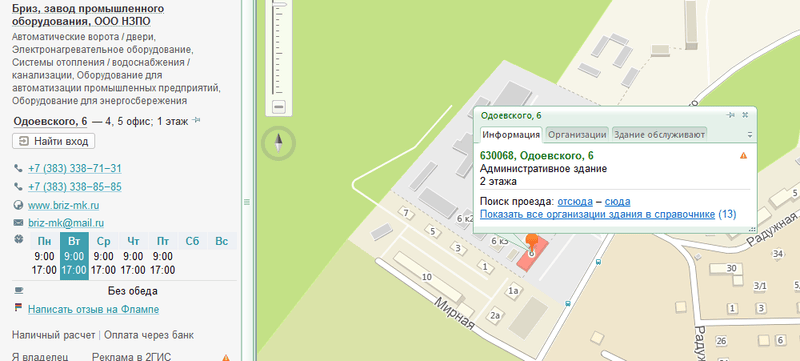Select Вт column in work schedule
The height and width of the screenshot is (361, 800).
74,256
